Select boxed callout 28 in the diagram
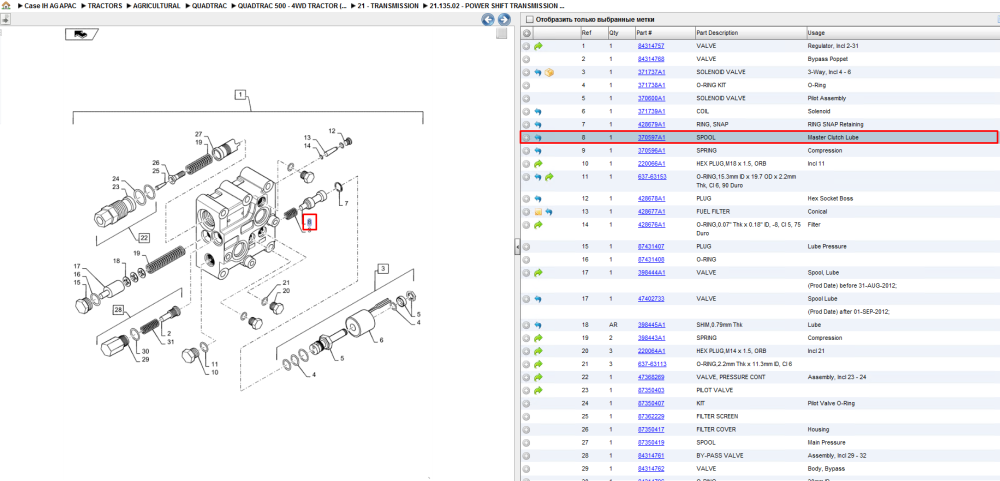 click(x=119, y=311)
